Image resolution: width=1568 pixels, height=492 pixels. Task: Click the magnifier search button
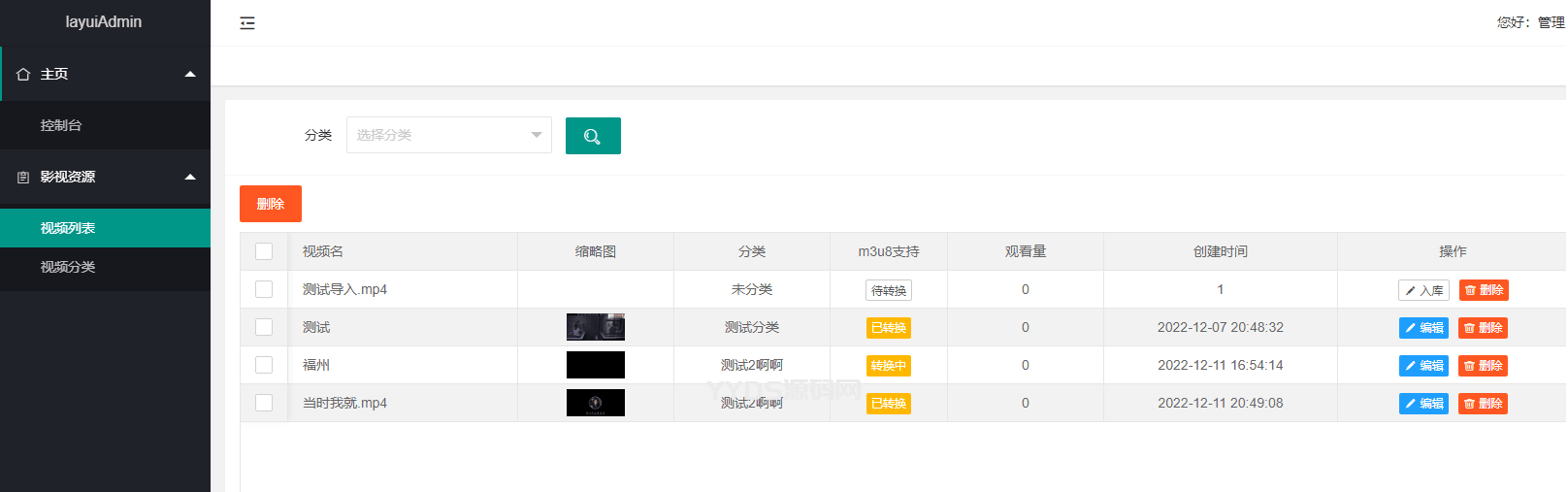click(593, 136)
